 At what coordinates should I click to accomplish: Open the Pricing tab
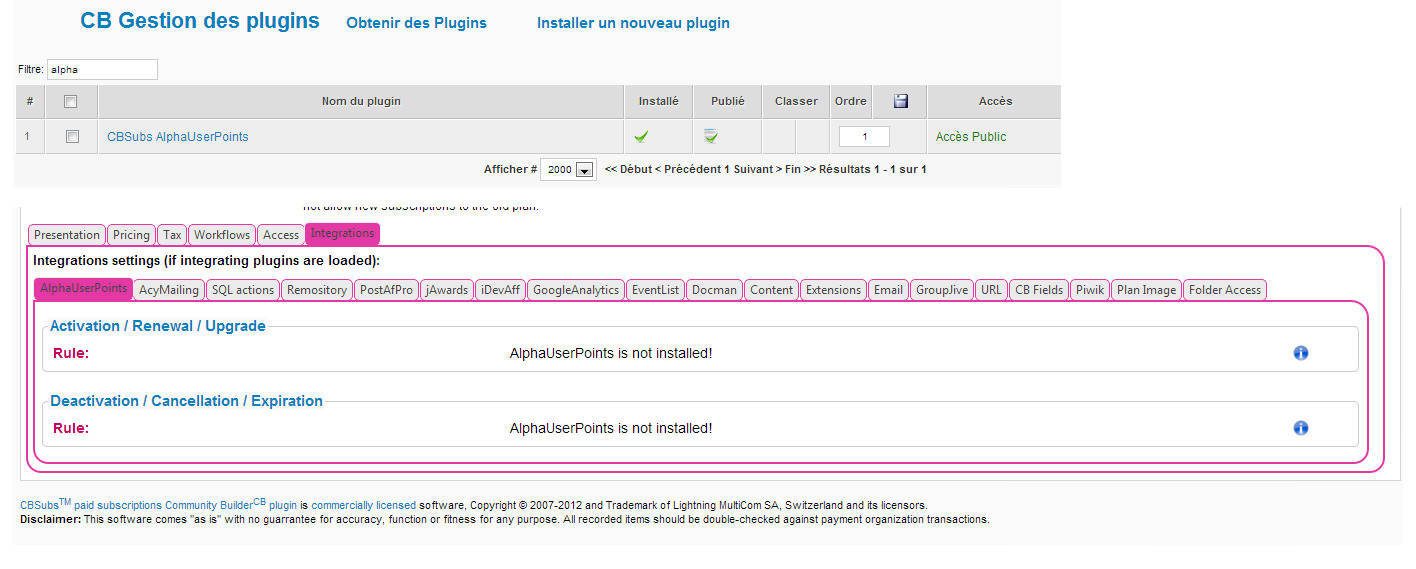131,235
